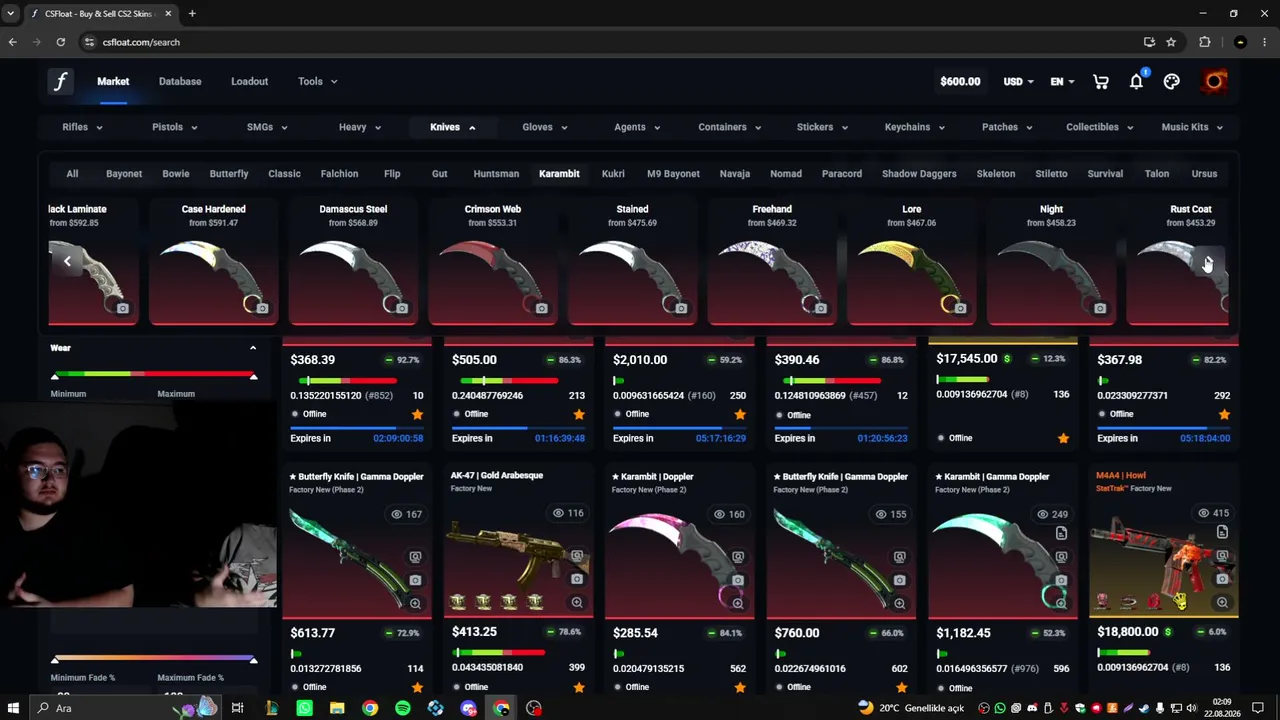Zoom the AK-47 Gold Arabesque image
1280x720 pixels.
pyautogui.click(x=577, y=603)
